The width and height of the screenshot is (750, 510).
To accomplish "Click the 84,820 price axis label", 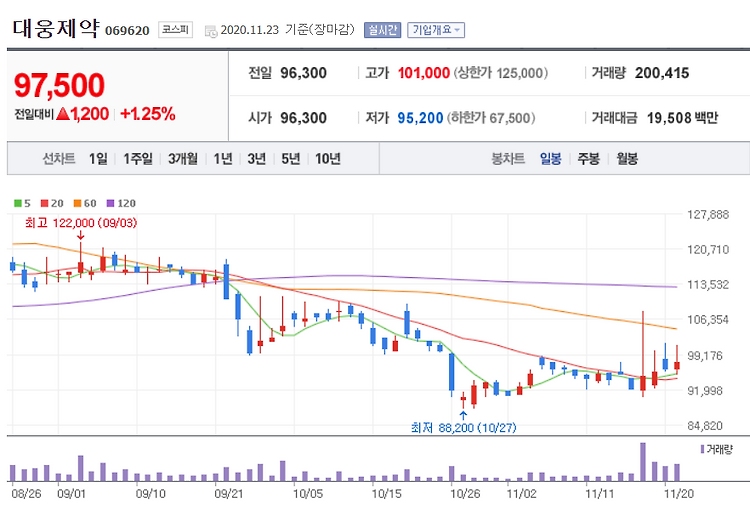I will [705, 425].
